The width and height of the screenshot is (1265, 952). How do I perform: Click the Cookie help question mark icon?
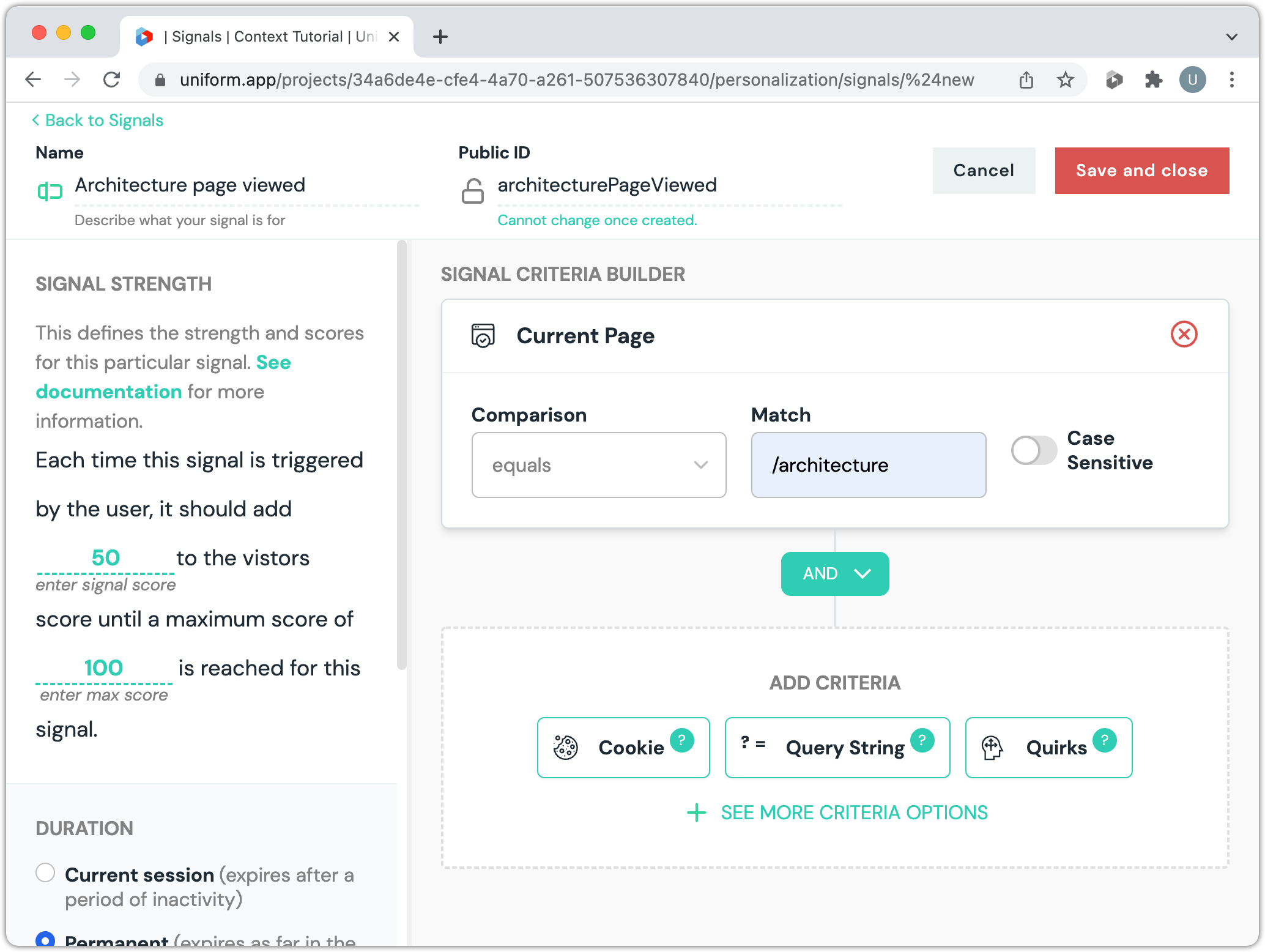click(681, 740)
